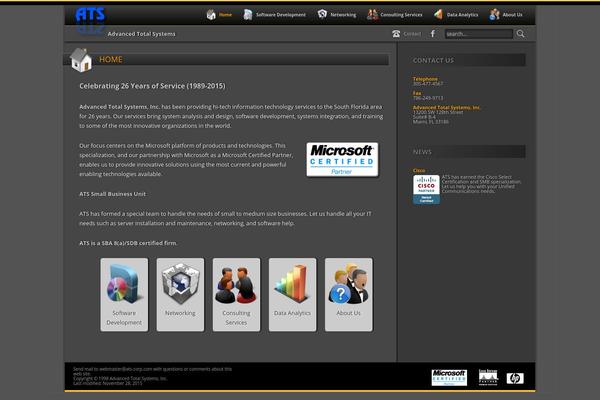Select the Consulting Services menu item

[401, 15]
